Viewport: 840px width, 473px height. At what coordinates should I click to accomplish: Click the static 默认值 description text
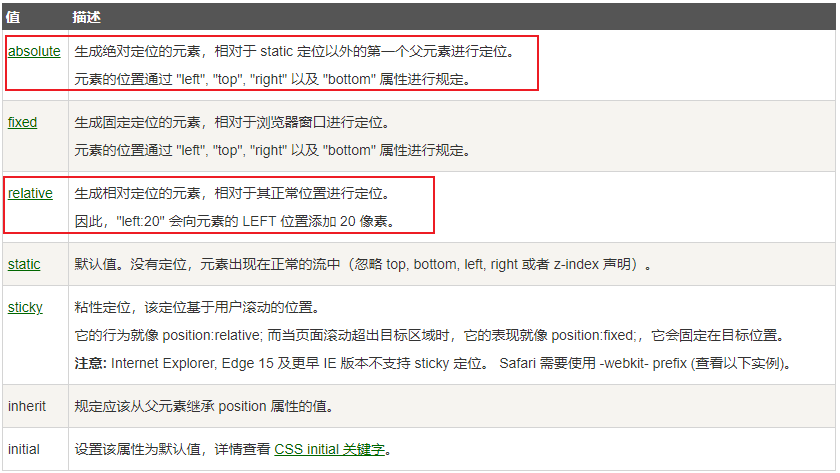[x=363, y=264]
